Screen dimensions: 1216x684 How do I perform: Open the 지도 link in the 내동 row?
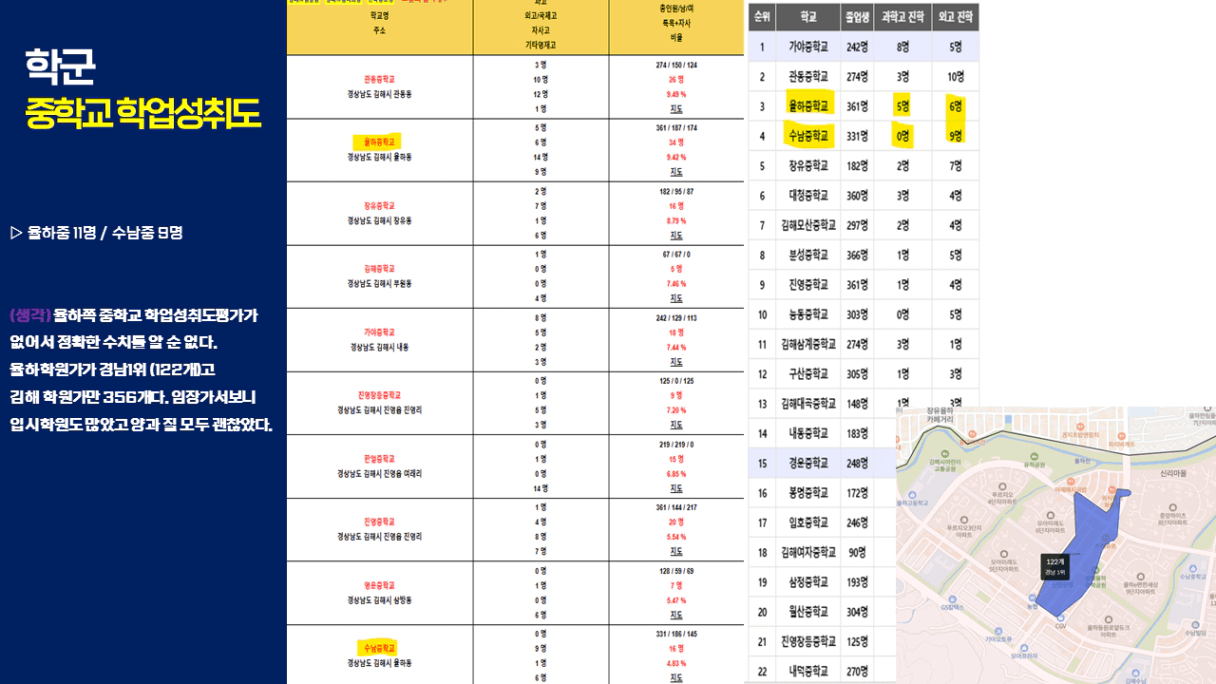[676, 361]
